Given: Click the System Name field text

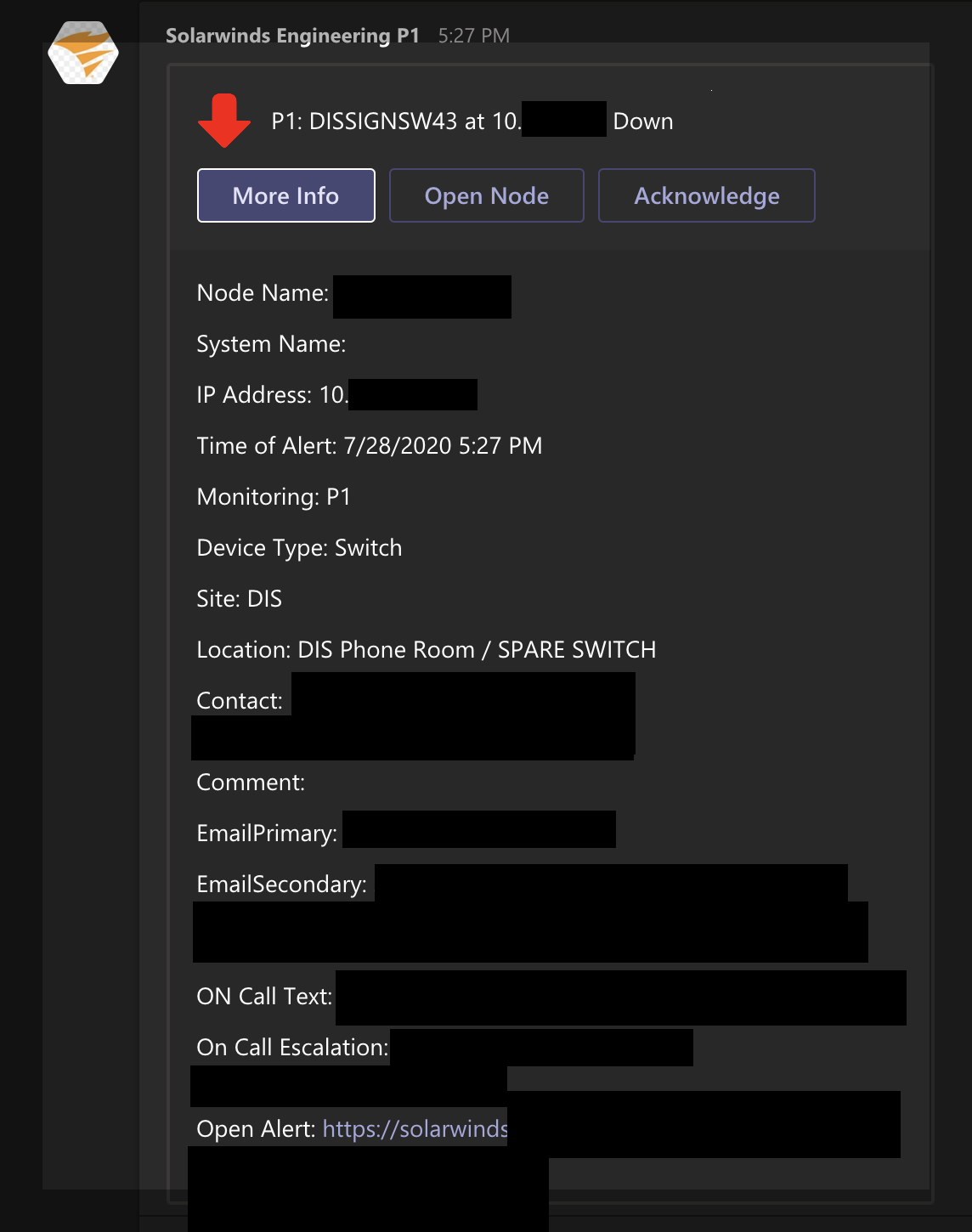Looking at the screenshot, I should coord(271,344).
